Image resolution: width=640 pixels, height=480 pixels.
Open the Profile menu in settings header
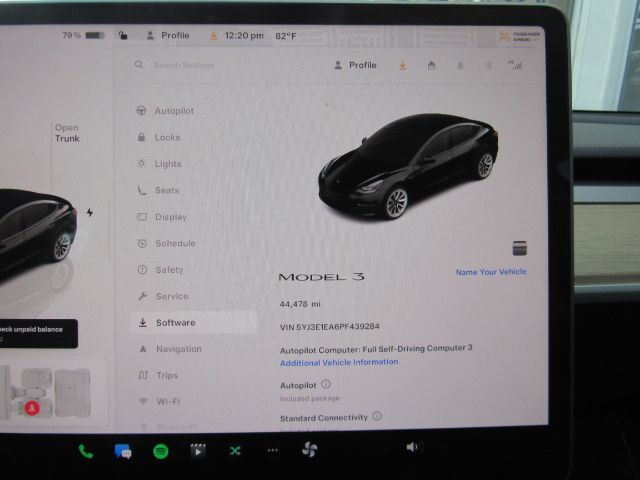click(x=355, y=65)
